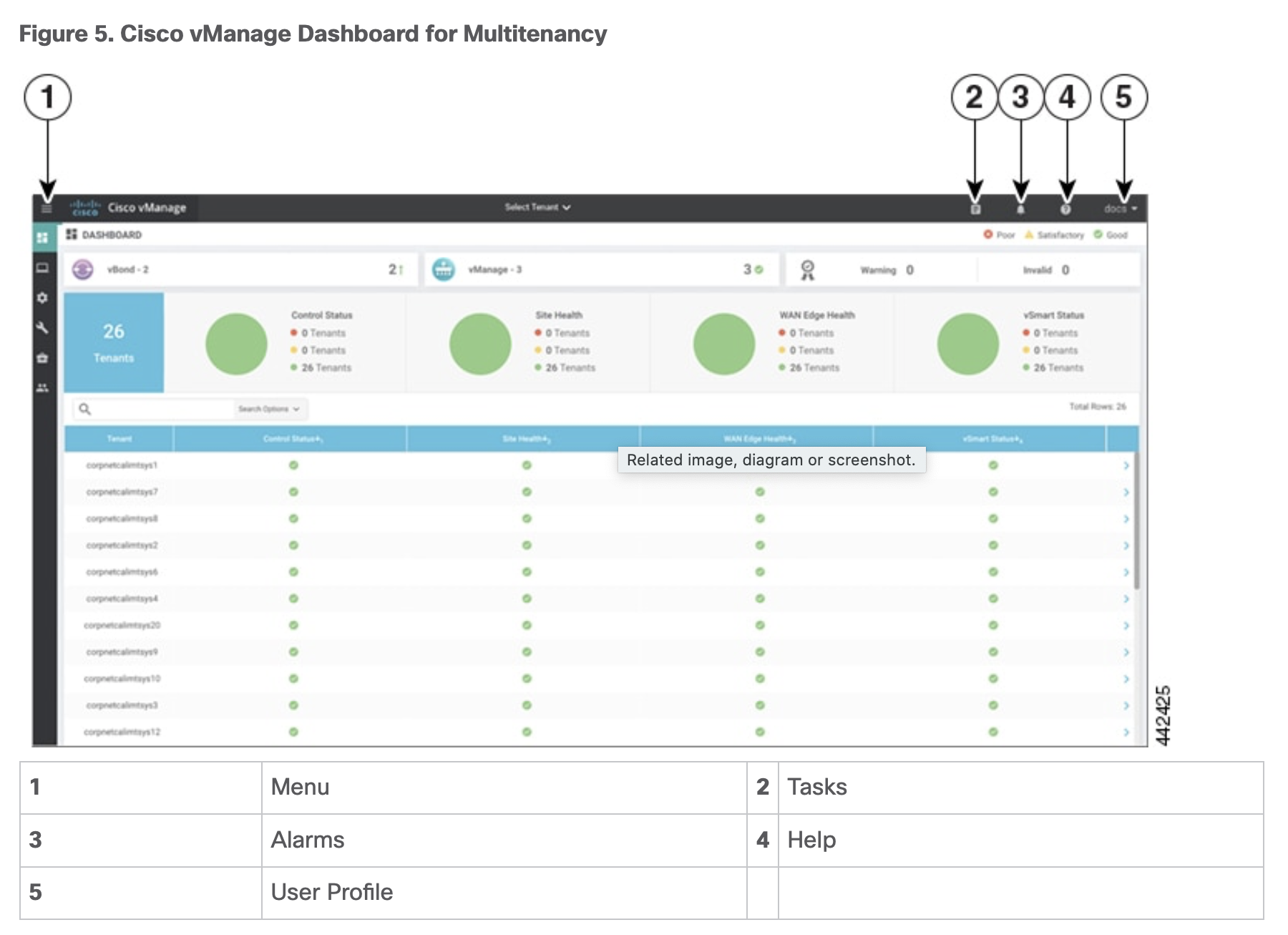Screen dimensions: 1288x935
Task: Click the Alarms bell icon
Action: 1020,209
